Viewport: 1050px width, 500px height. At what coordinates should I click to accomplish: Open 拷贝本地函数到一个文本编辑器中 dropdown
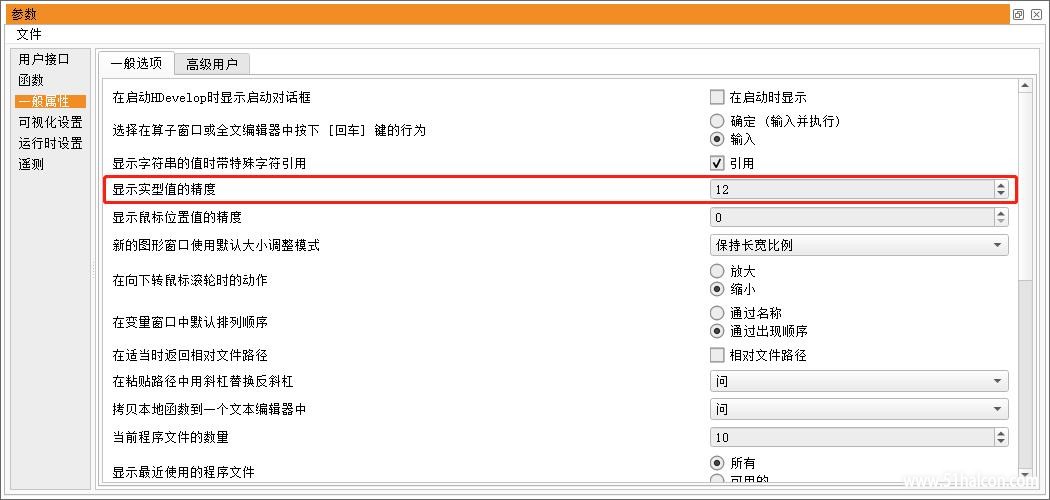[859, 409]
